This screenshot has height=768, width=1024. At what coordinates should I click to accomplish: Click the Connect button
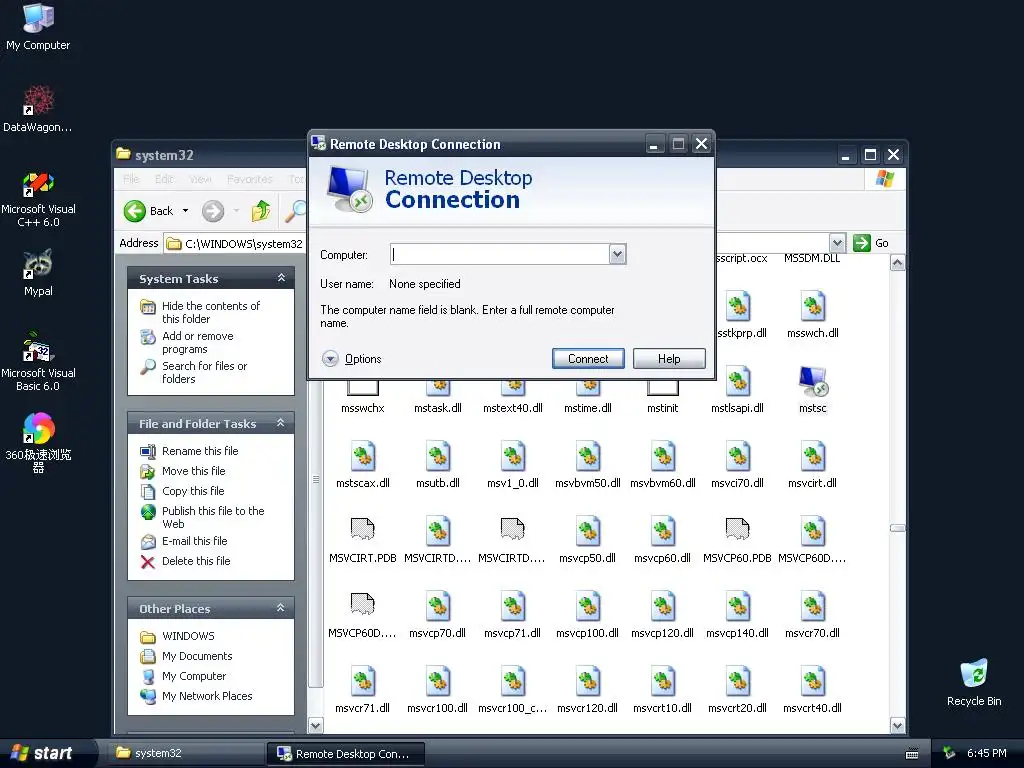tap(588, 359)
